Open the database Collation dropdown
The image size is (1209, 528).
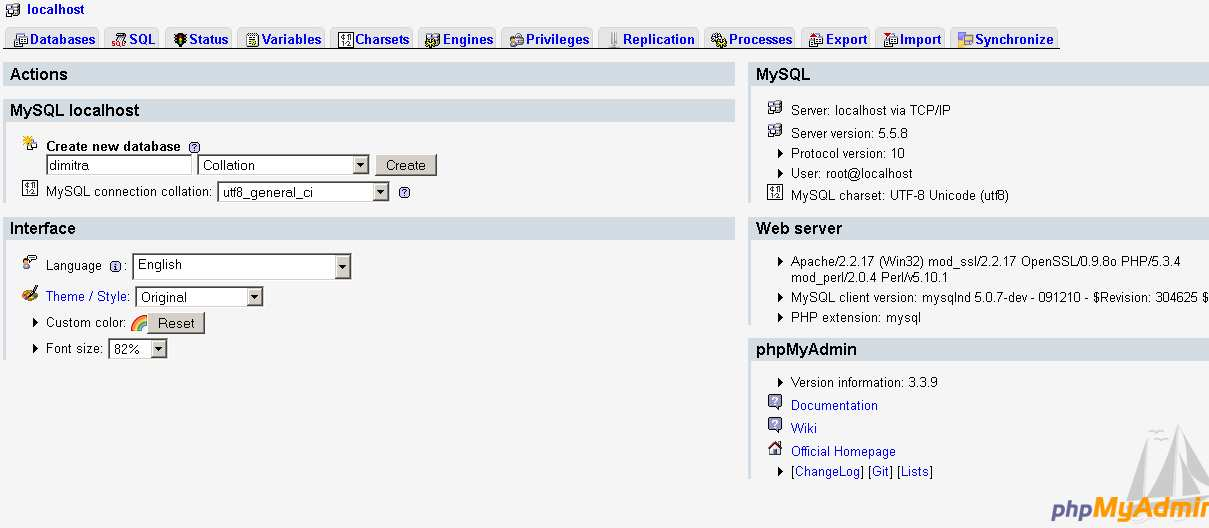(284, 166)
